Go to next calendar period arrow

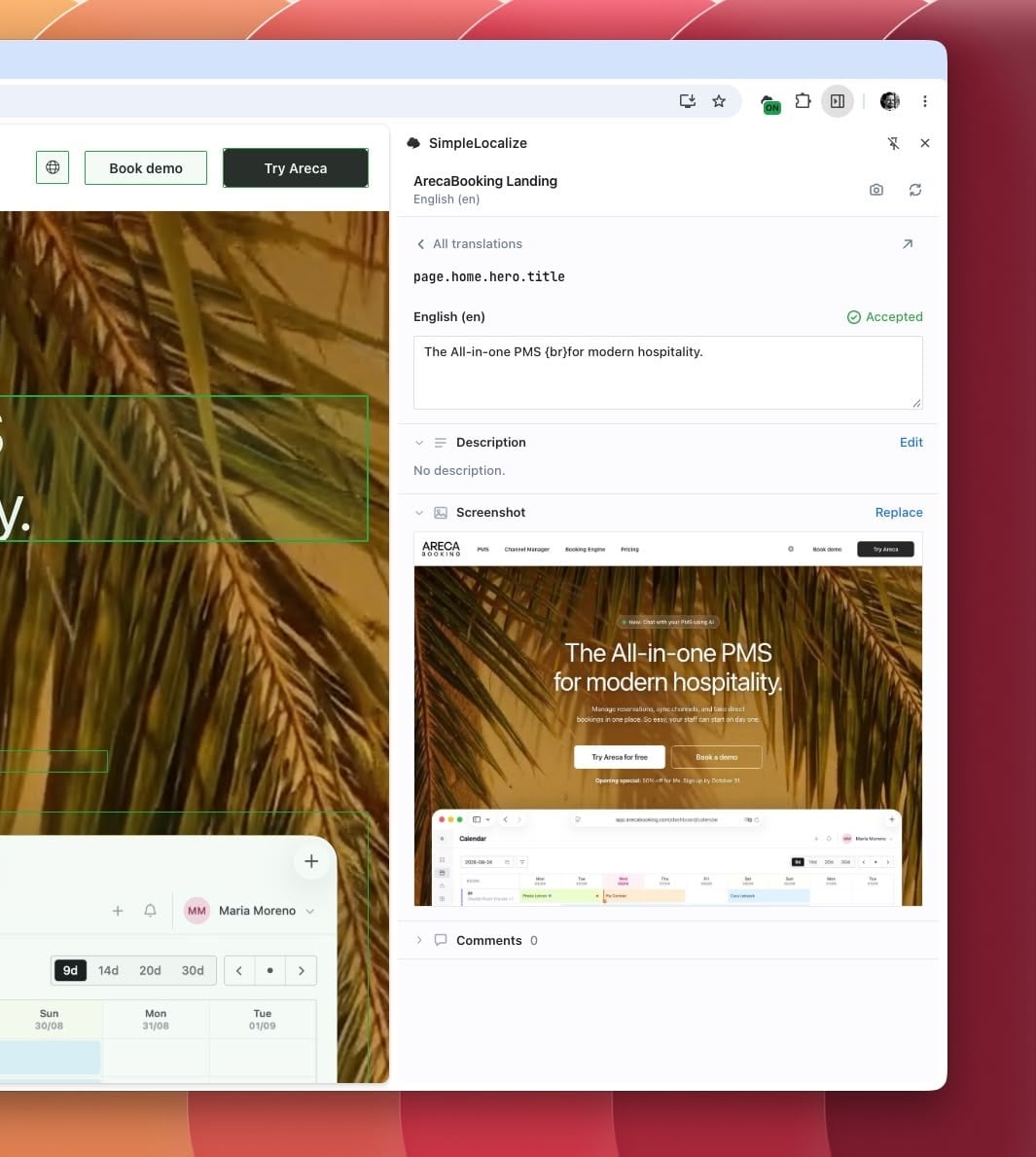[301, 970]
